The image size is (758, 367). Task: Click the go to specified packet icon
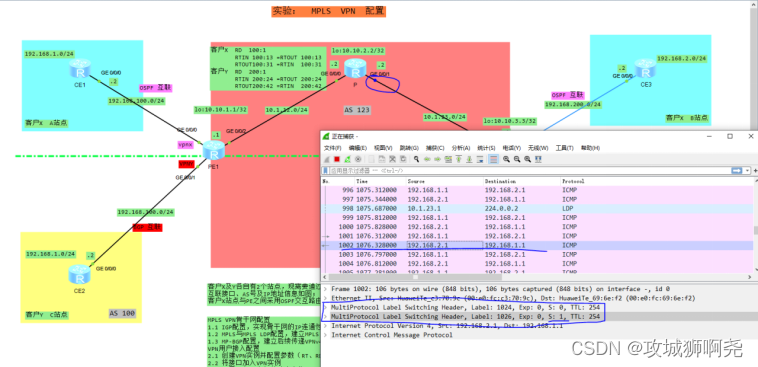click(x=448, y=159)
